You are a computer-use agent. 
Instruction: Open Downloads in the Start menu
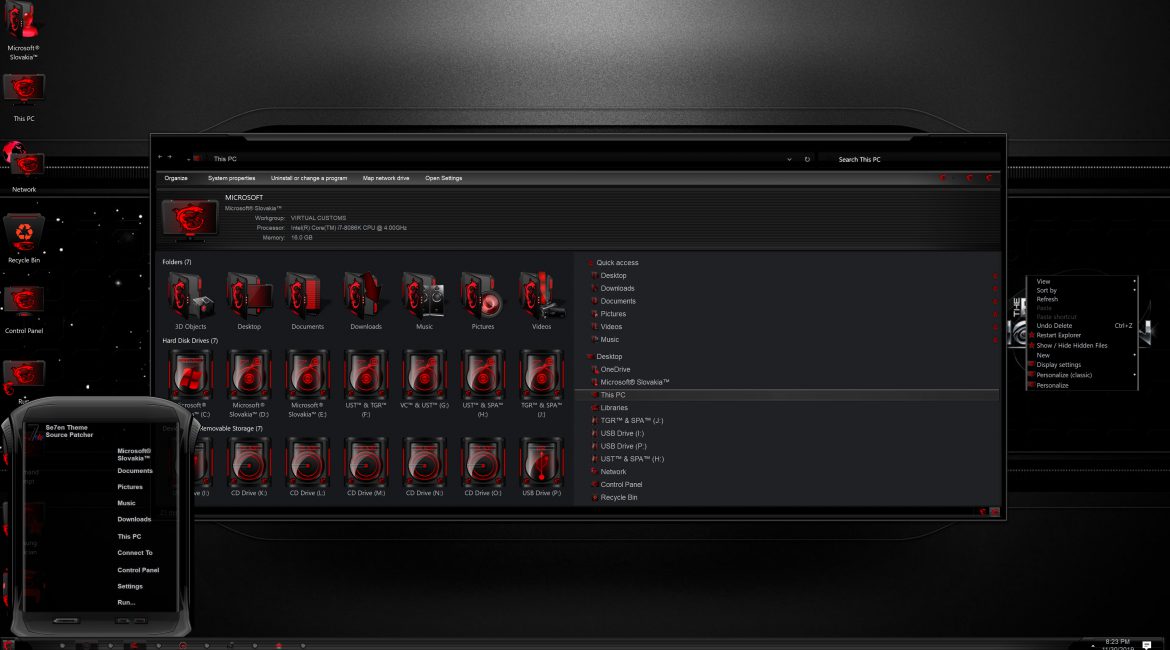coord(134,519)
